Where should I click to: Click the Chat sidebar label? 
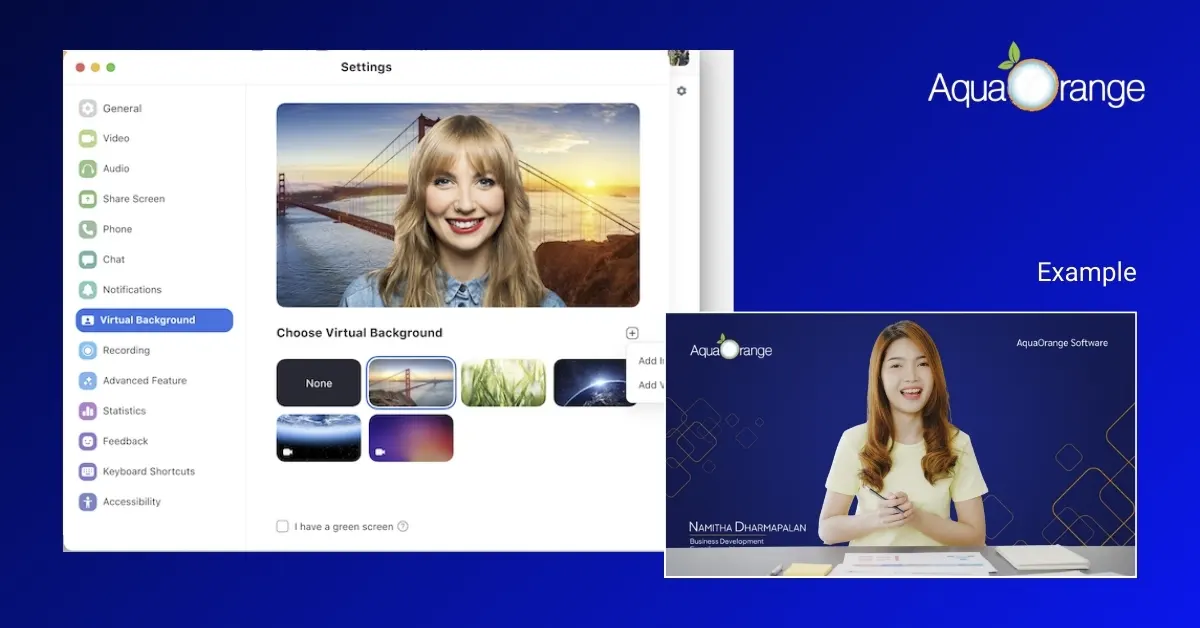(114, 260)
